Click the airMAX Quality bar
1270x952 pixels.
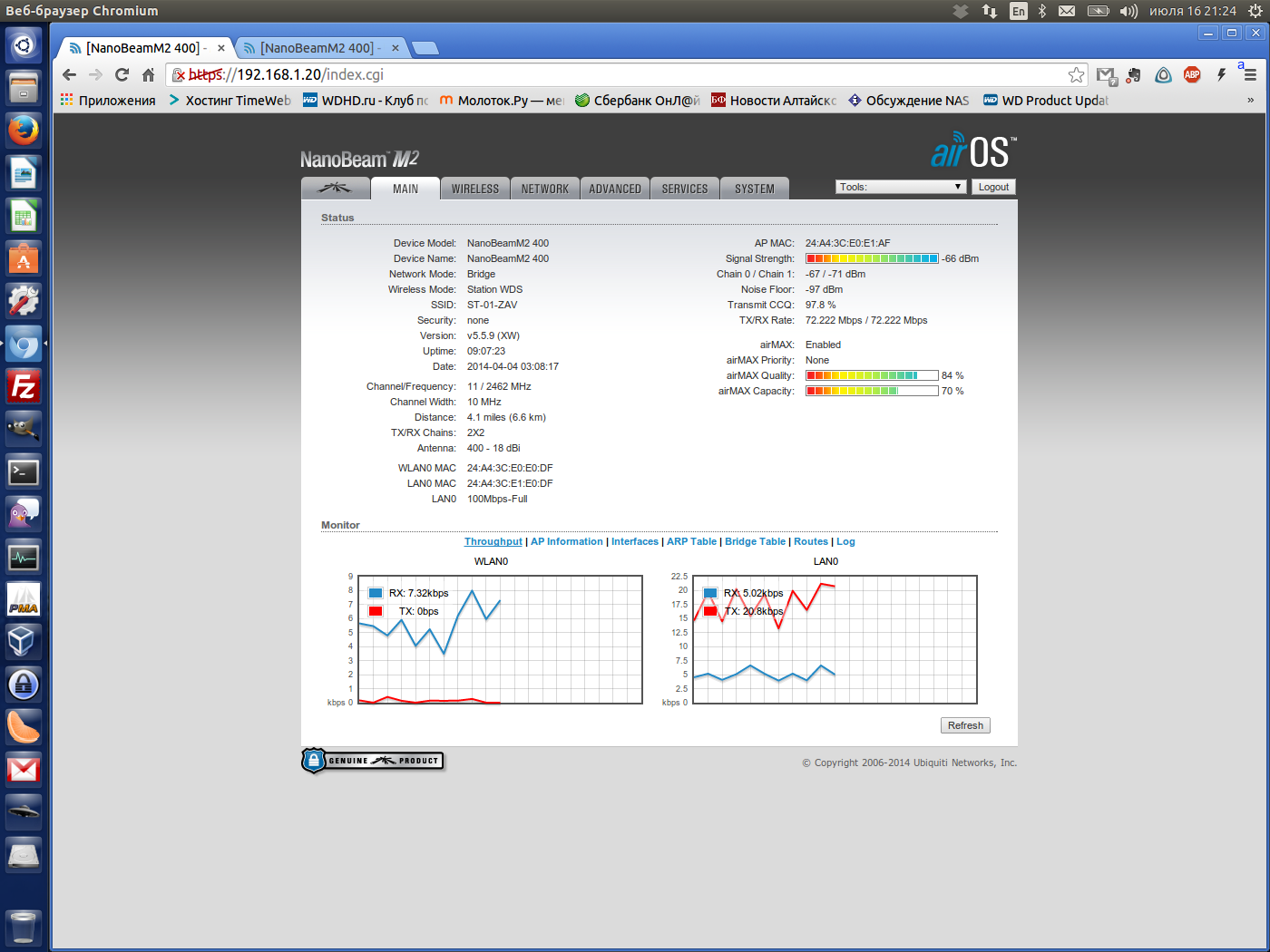(872, 375)
